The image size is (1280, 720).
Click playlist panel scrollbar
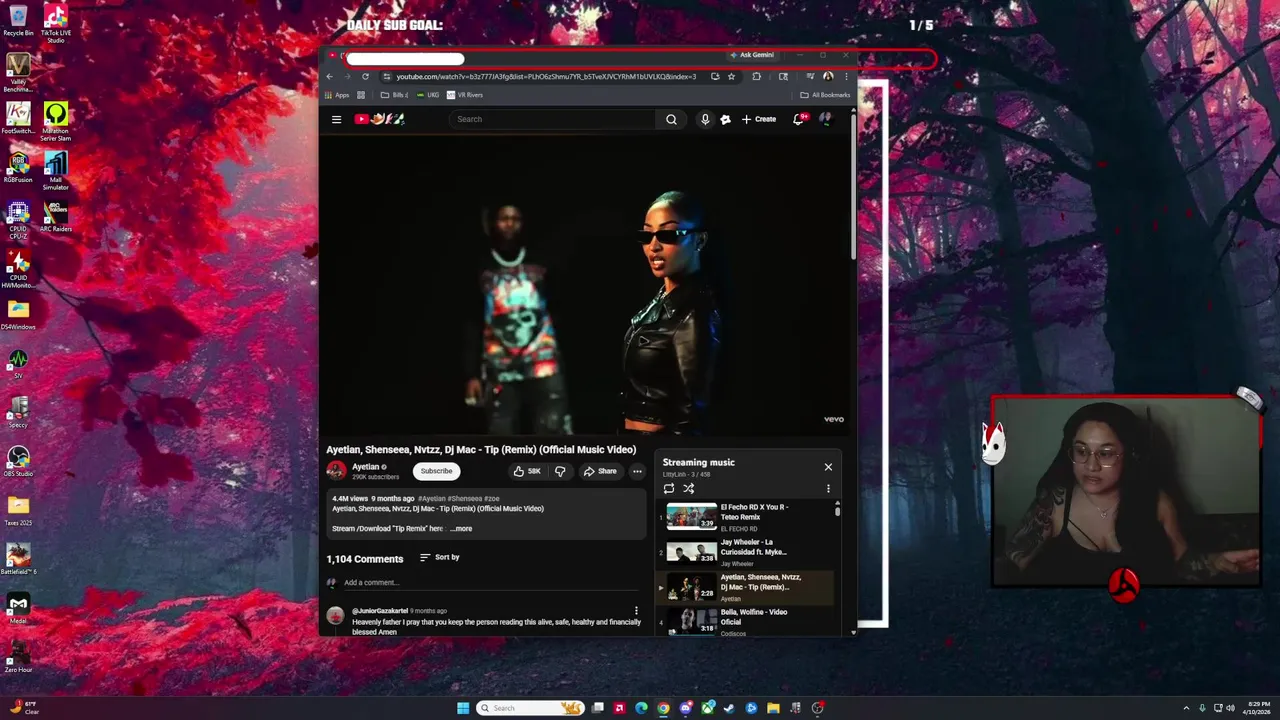pyautogui.click(x=837, y=511)
